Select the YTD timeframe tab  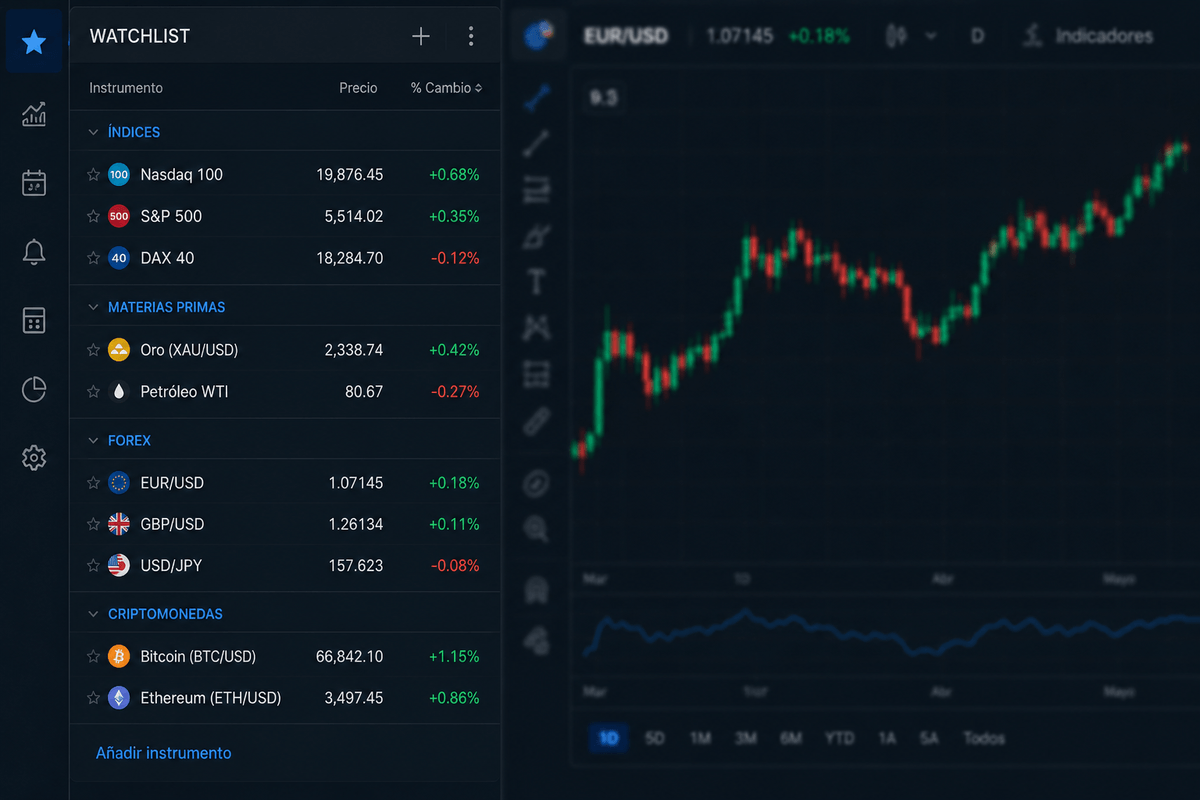click(x=839, y=738)
